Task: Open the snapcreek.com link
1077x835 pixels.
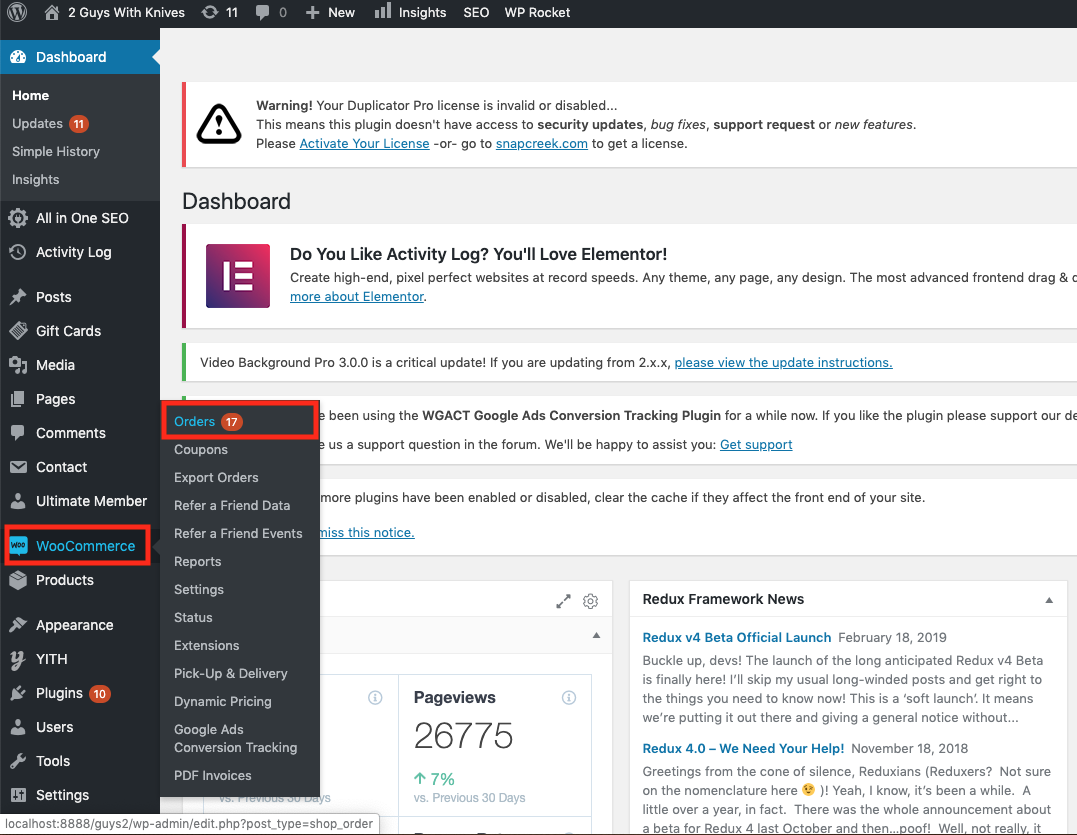Action: pos(541,143)
